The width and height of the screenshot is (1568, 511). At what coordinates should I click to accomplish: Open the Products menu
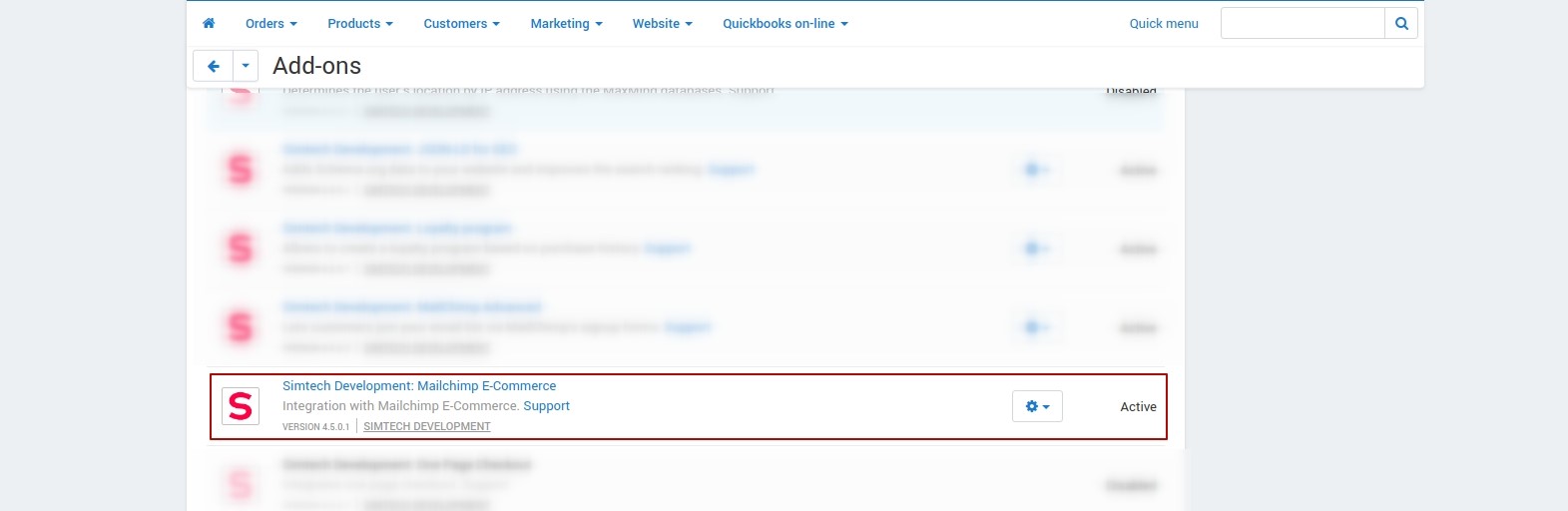tap(360, 23)
